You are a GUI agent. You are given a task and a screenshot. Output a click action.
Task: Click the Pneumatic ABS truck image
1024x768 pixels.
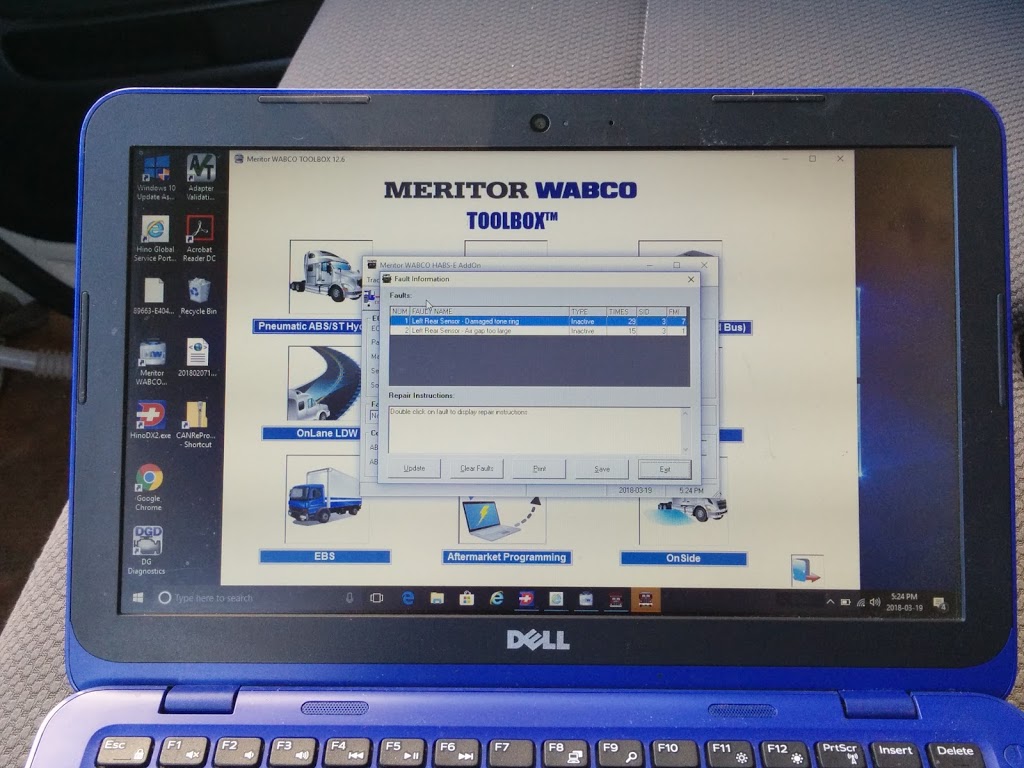325,277
